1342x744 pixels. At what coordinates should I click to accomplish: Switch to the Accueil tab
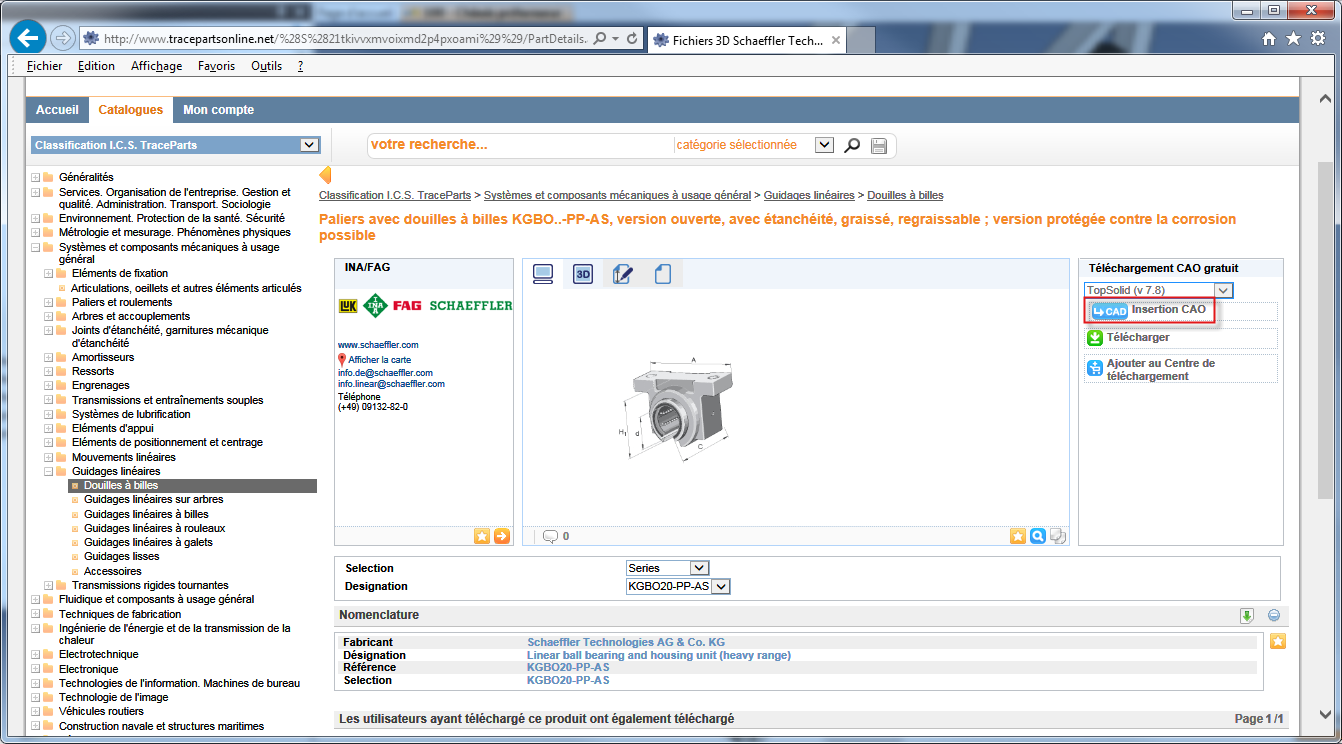[57, 110]
